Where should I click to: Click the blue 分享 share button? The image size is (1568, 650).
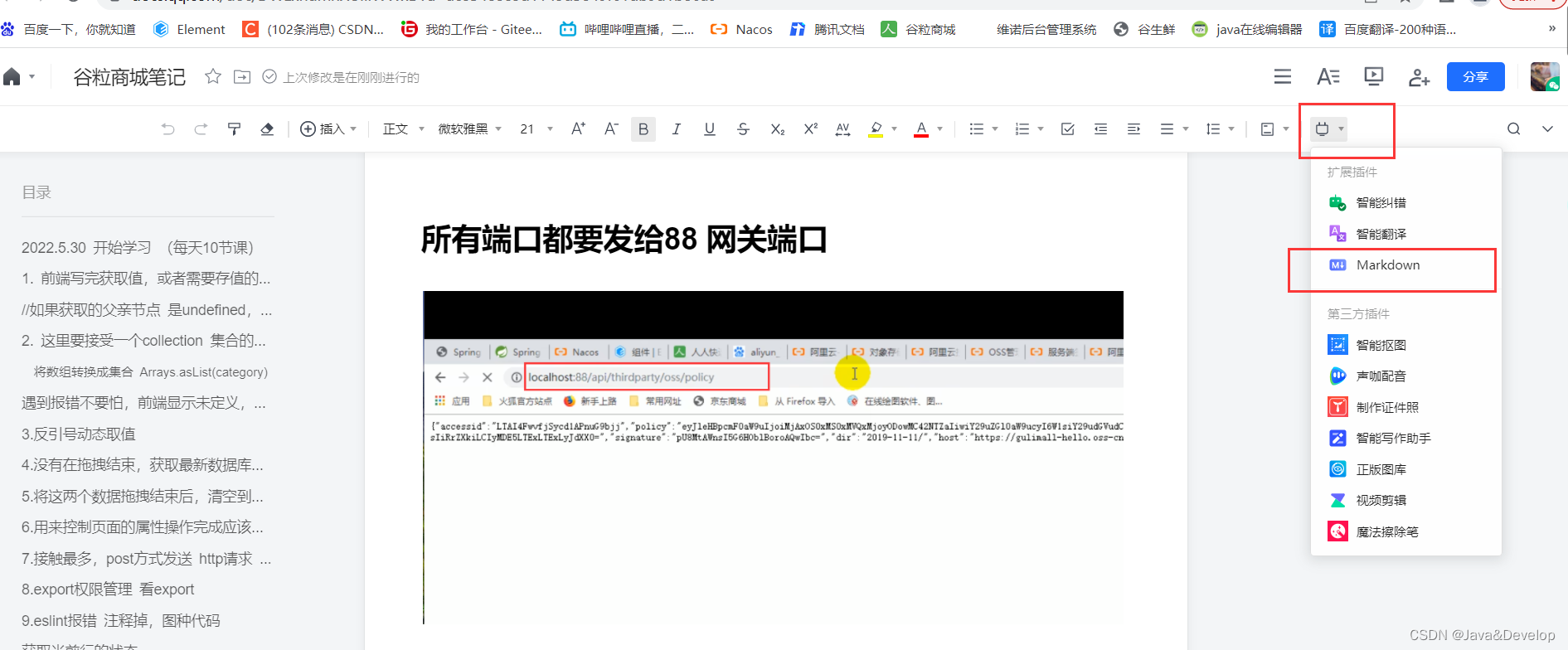1476,76
